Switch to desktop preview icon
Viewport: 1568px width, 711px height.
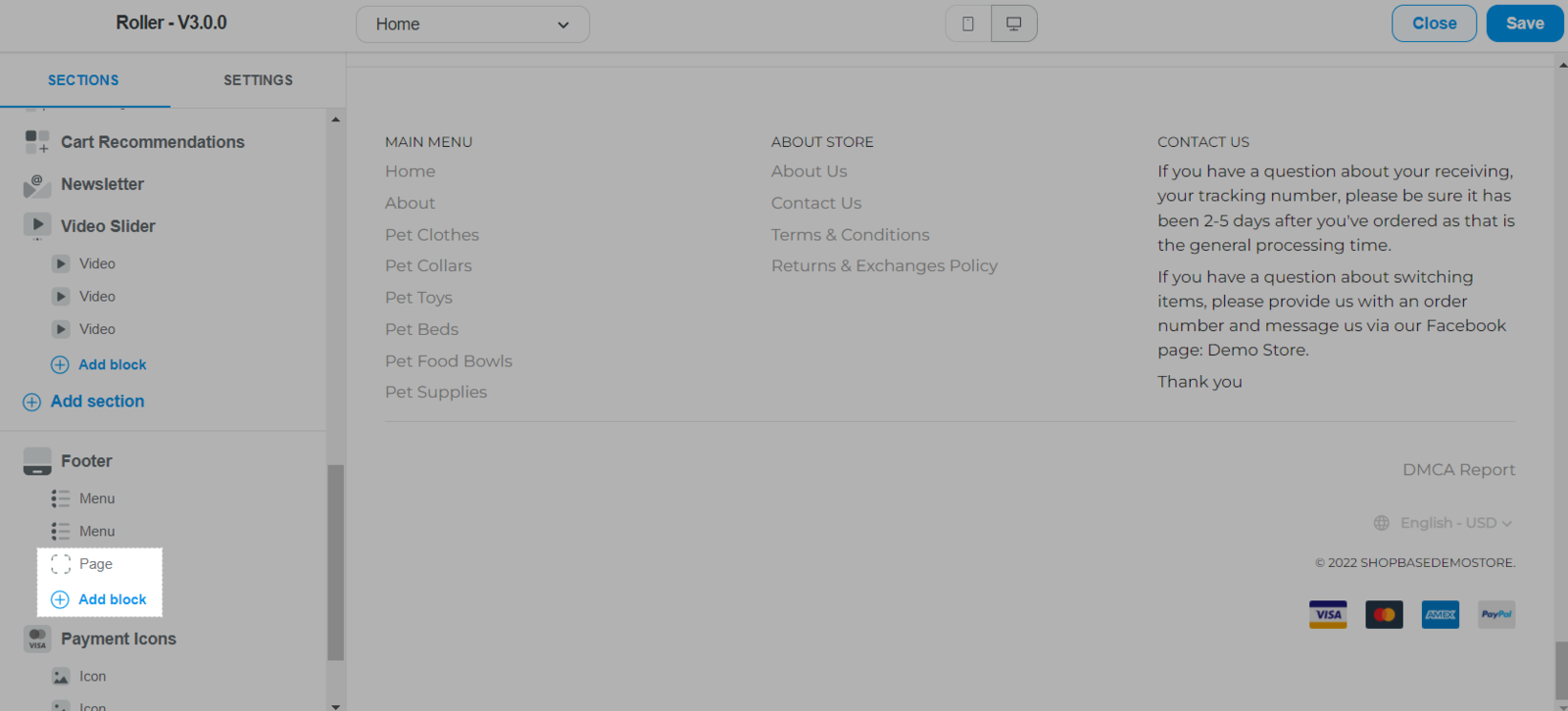pos(1014,24)
